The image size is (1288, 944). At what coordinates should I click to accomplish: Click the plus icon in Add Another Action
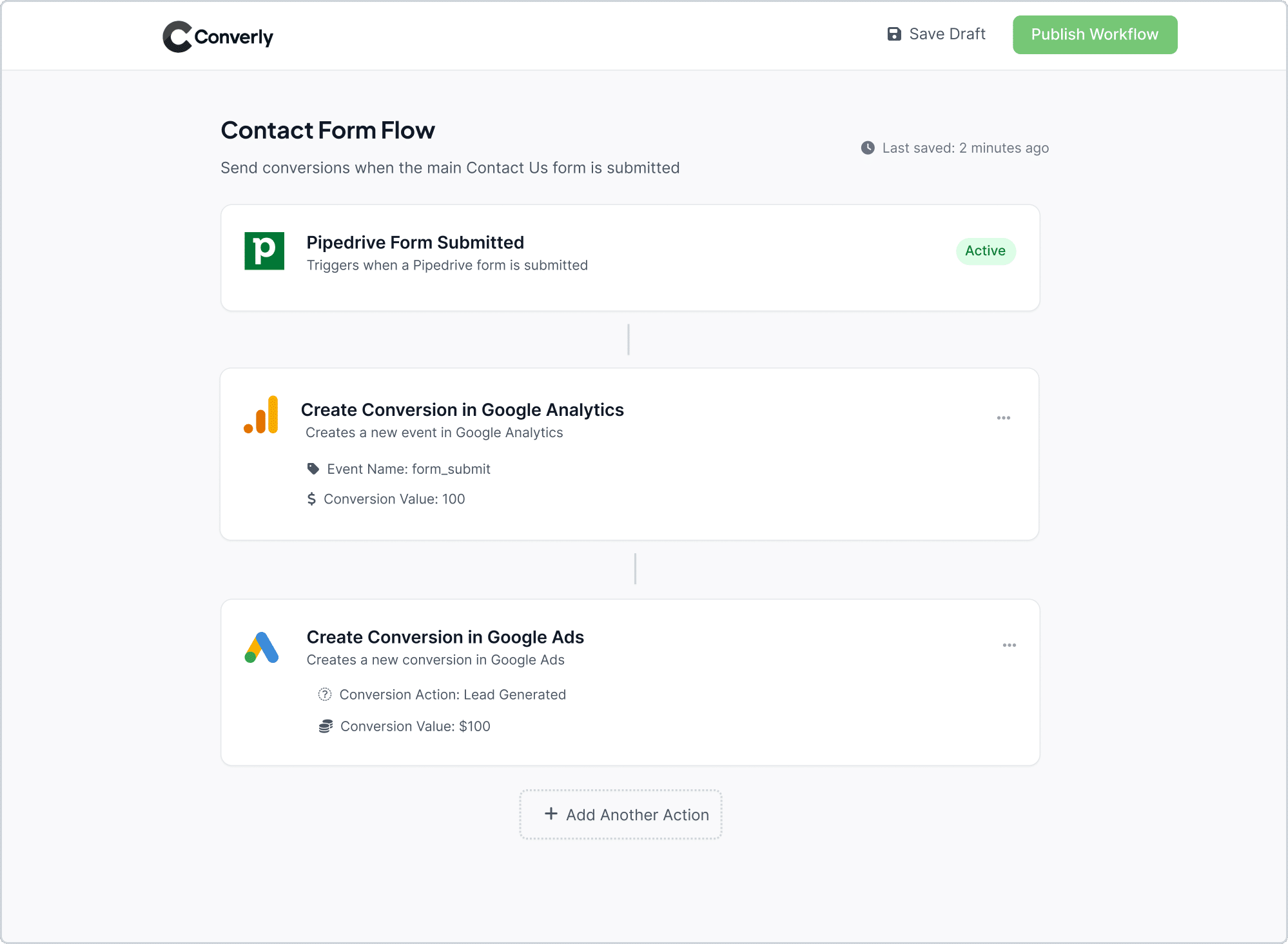point(551,814)
